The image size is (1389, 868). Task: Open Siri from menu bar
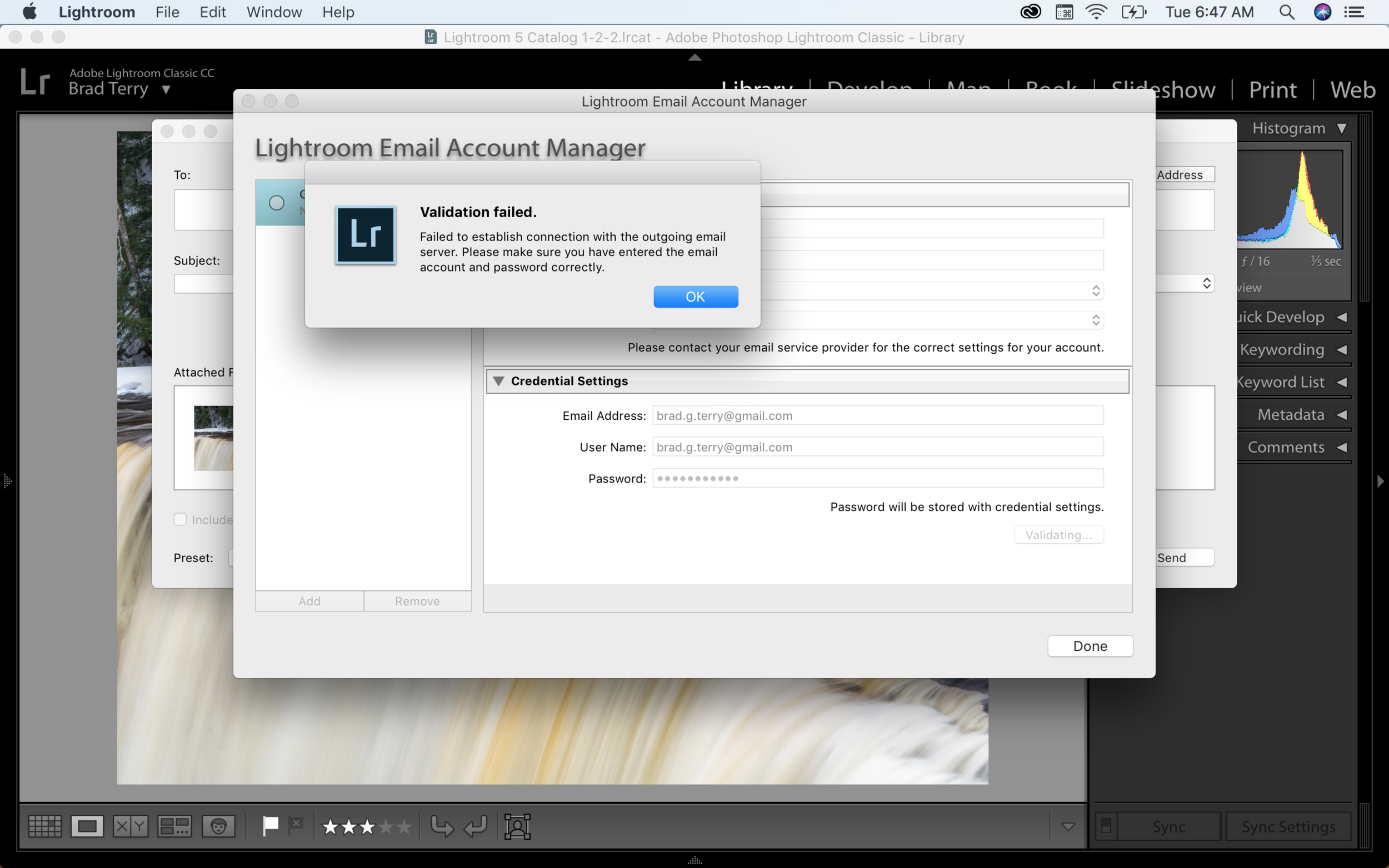(x=1322, y=12)
